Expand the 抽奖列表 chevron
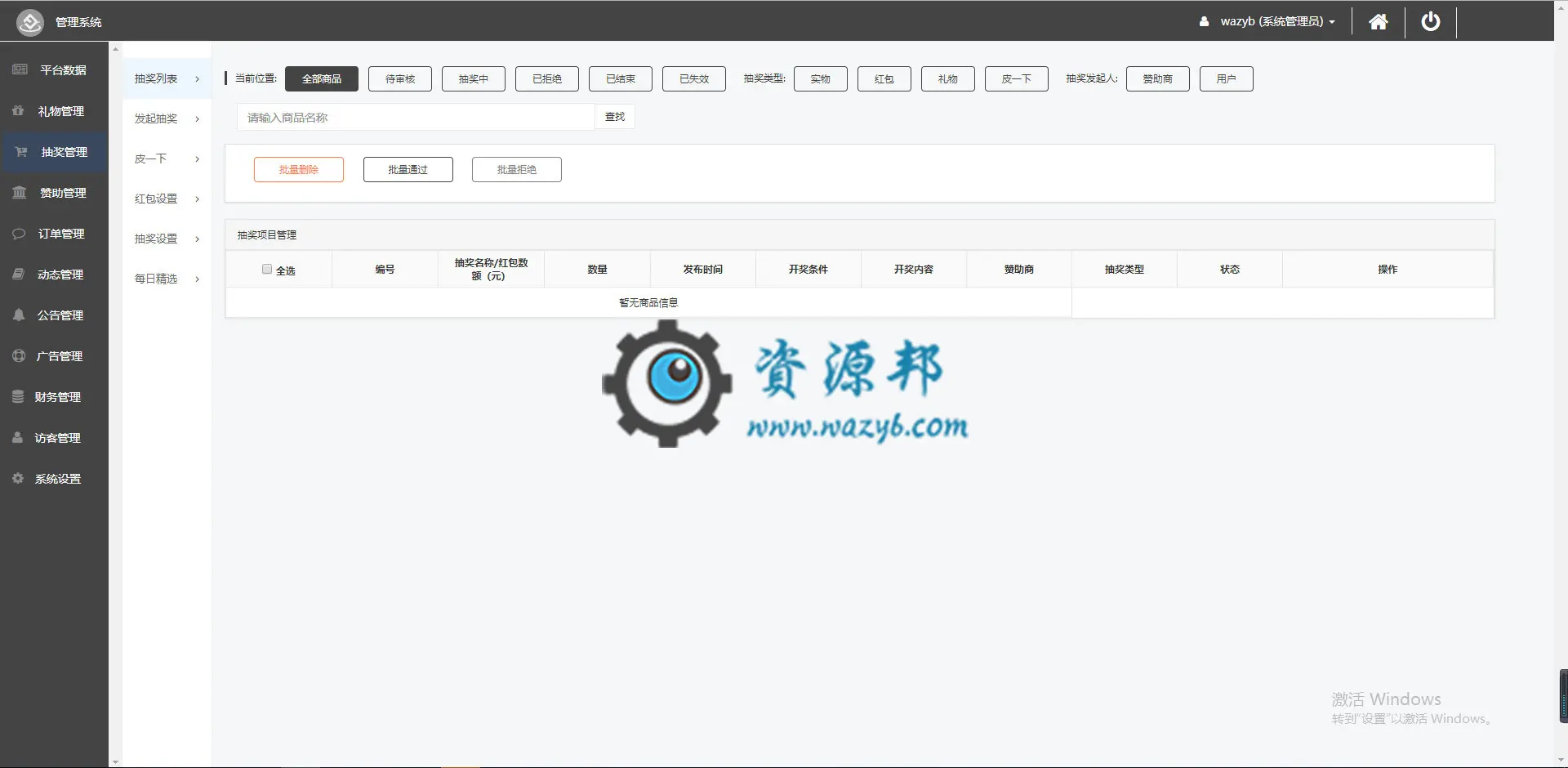Screen dimensions: 1568x768 tap(197, 79)
